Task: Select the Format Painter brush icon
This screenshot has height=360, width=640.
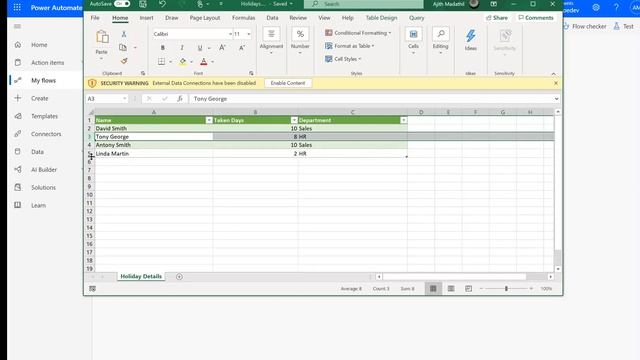Action: pyautogui.click(x=124, y=61)
